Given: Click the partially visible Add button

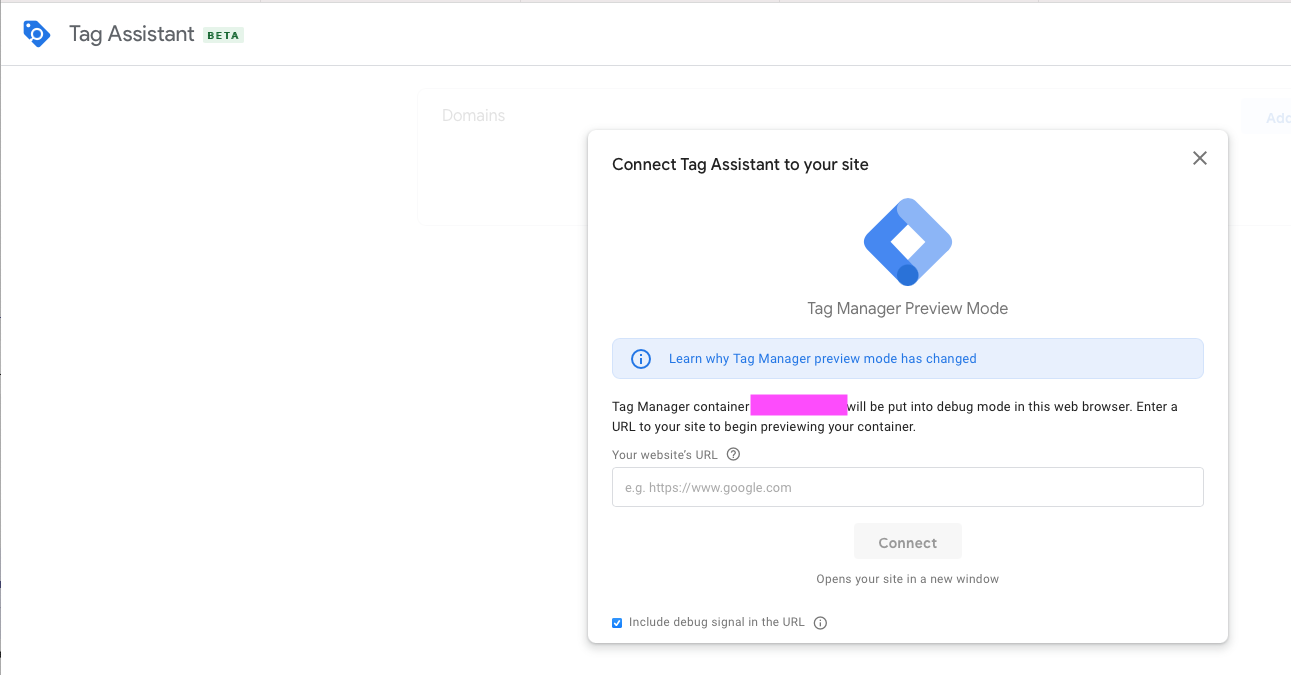Looking at the screenshot, I should 1275,118.
